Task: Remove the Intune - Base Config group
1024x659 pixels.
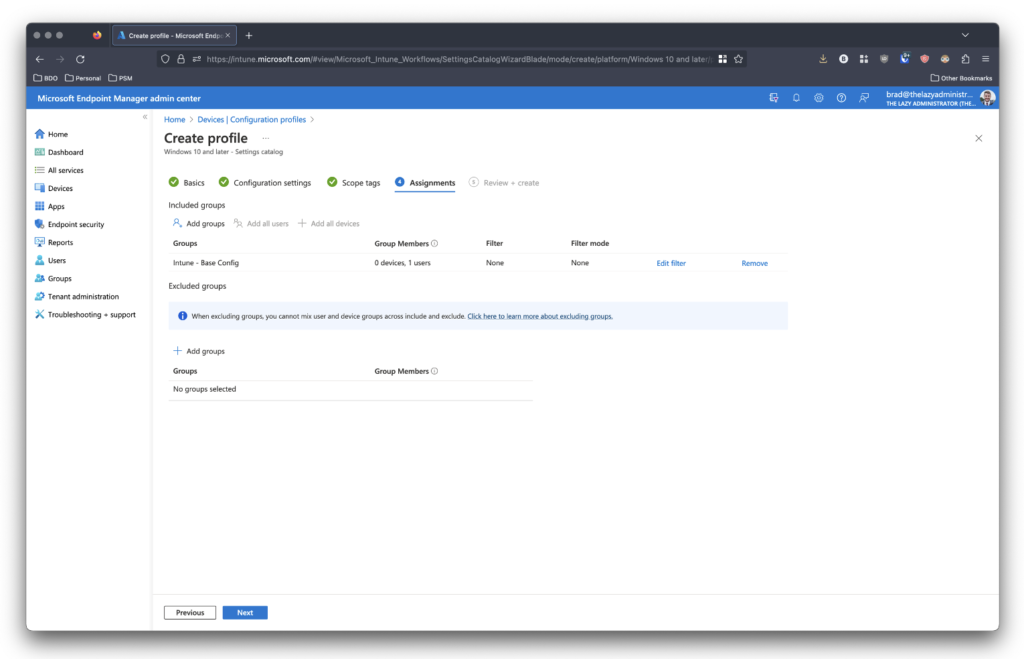Action: click(754, 263)
